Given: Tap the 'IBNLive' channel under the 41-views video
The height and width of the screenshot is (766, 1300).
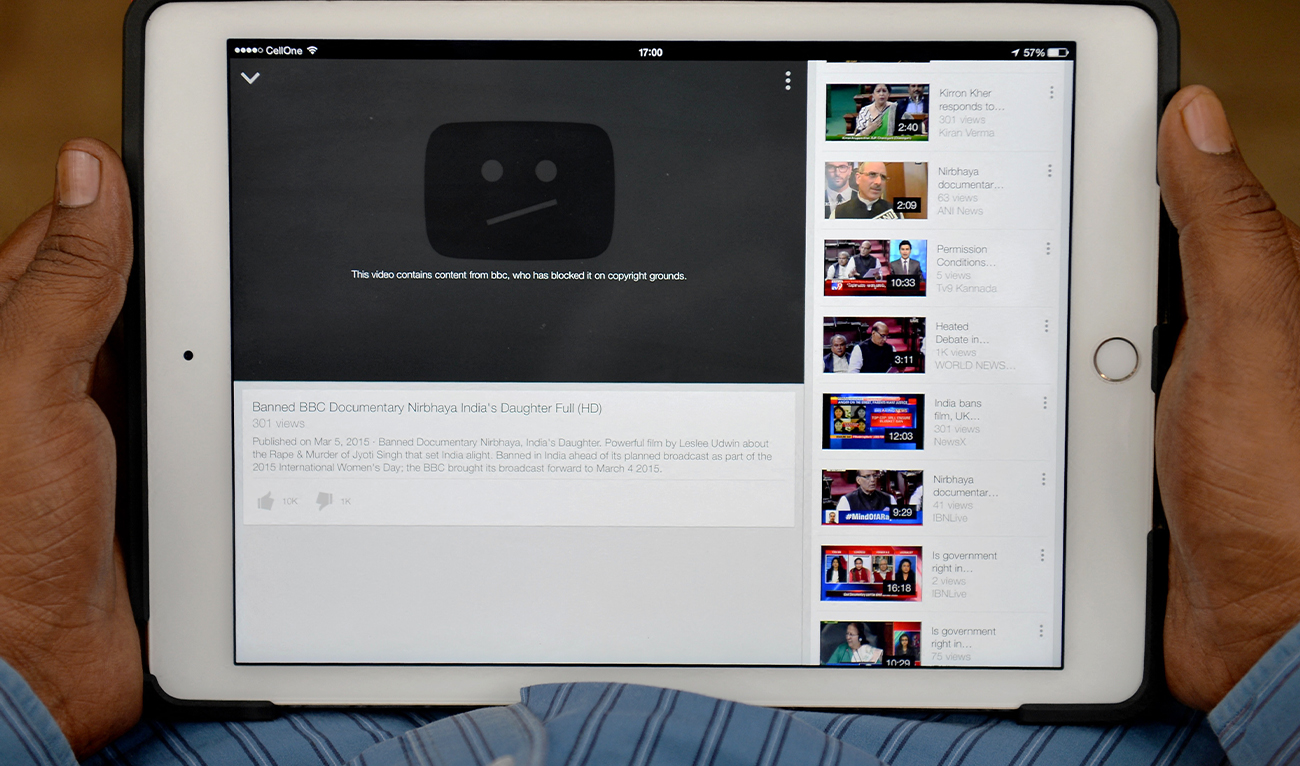Looking at the screenshot, I should pos(950,518).
